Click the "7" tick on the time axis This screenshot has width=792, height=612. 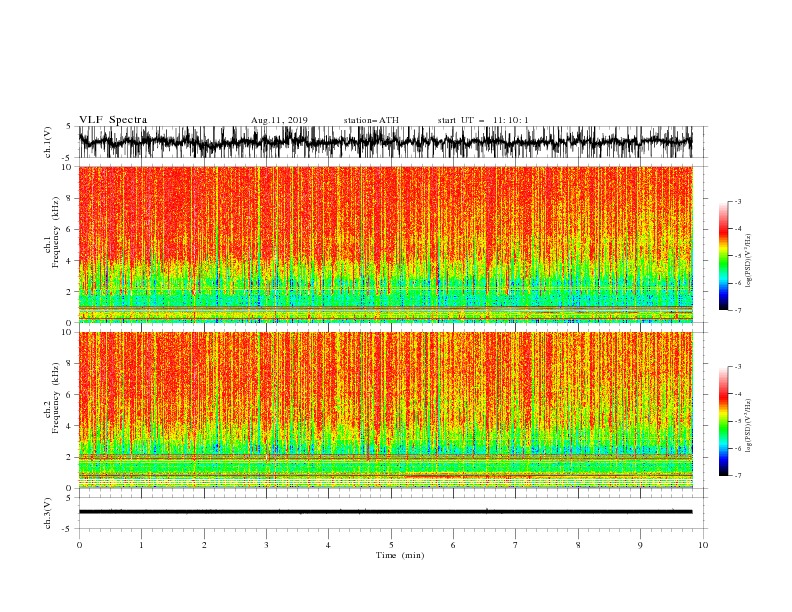pos(516,545)
